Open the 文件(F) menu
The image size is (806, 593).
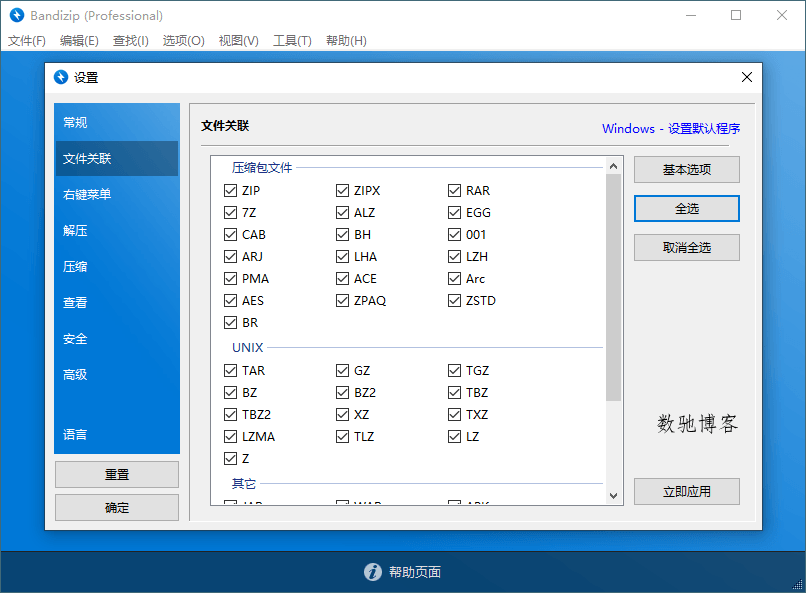[27, 41]
